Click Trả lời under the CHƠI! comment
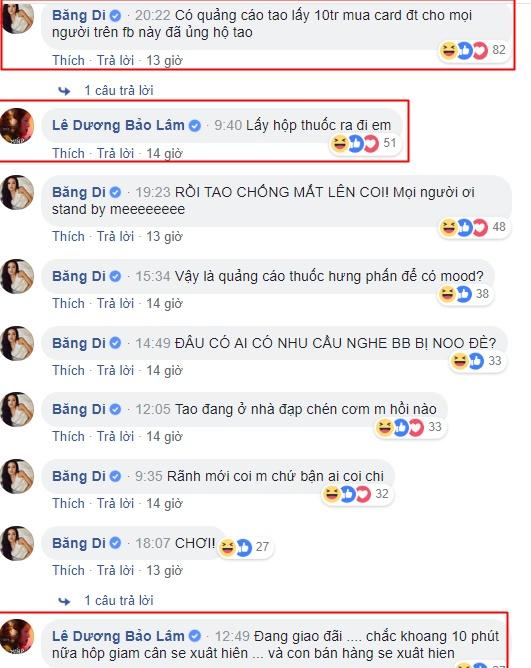Viewport: 531px width, 668px height. point(115,570)
